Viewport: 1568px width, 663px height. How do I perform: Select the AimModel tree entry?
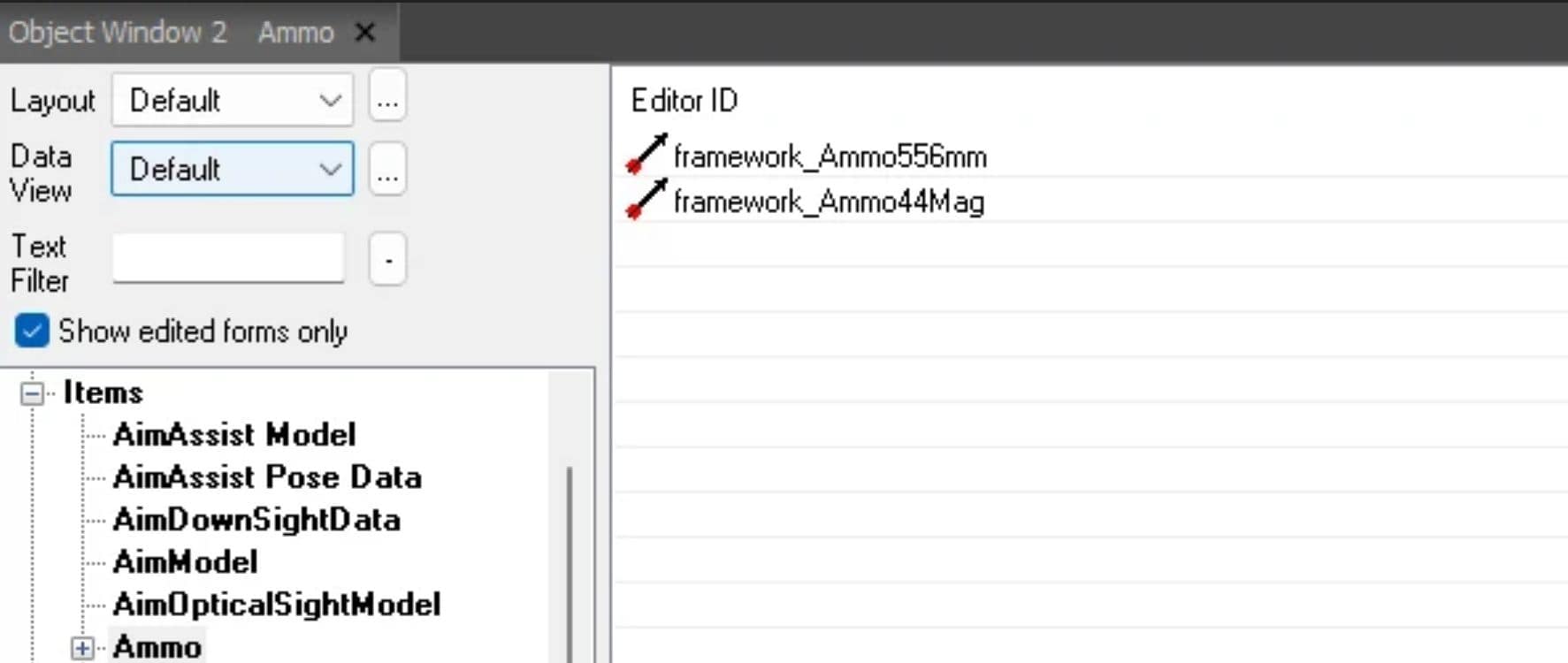186,562
